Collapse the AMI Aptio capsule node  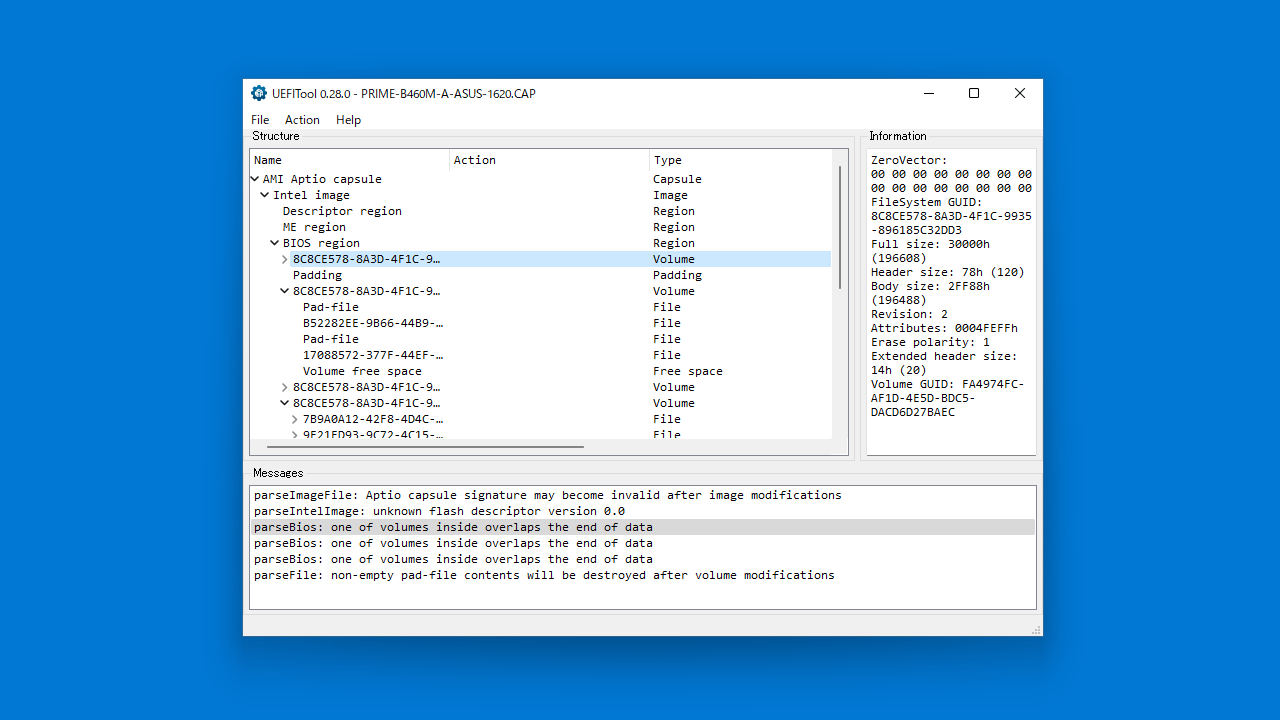point(255,179)
